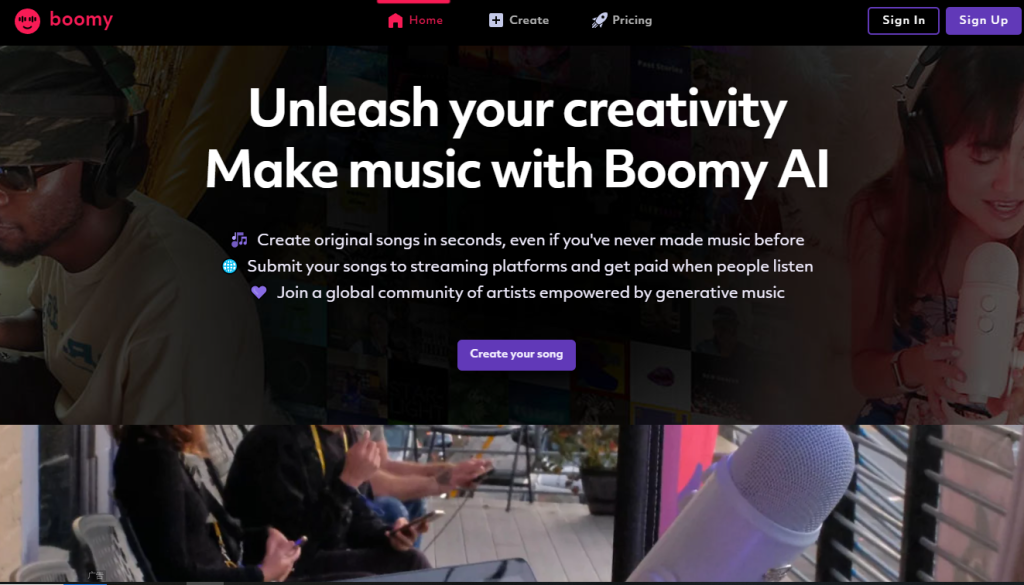Open the Pricing page link
The width and height of the screenshot is (1024, 585).
[622, 20]
